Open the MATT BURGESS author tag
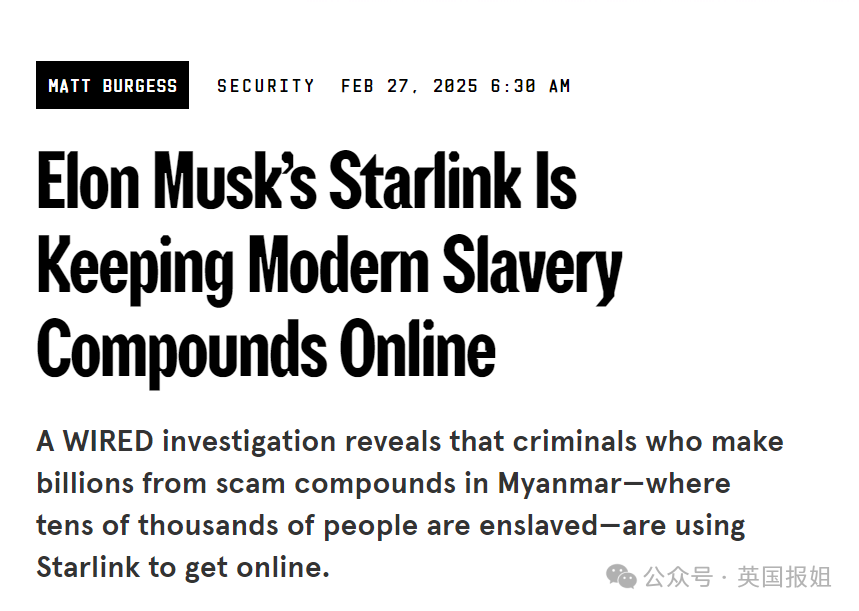 112,85
